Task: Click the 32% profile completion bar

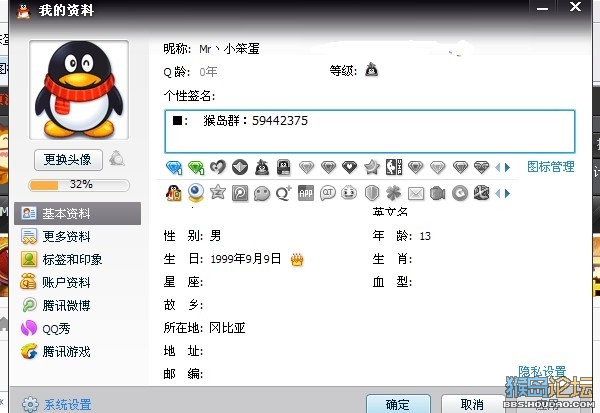Action: coord(79,185)
